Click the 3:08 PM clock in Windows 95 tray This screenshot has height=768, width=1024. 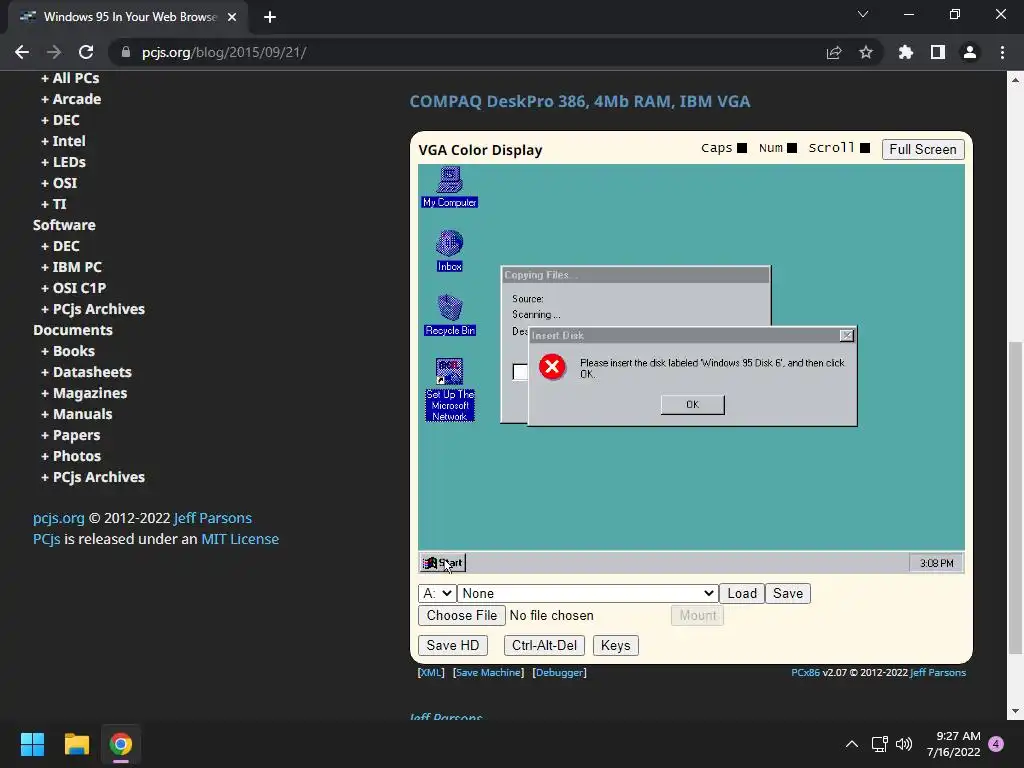point(936,563)
